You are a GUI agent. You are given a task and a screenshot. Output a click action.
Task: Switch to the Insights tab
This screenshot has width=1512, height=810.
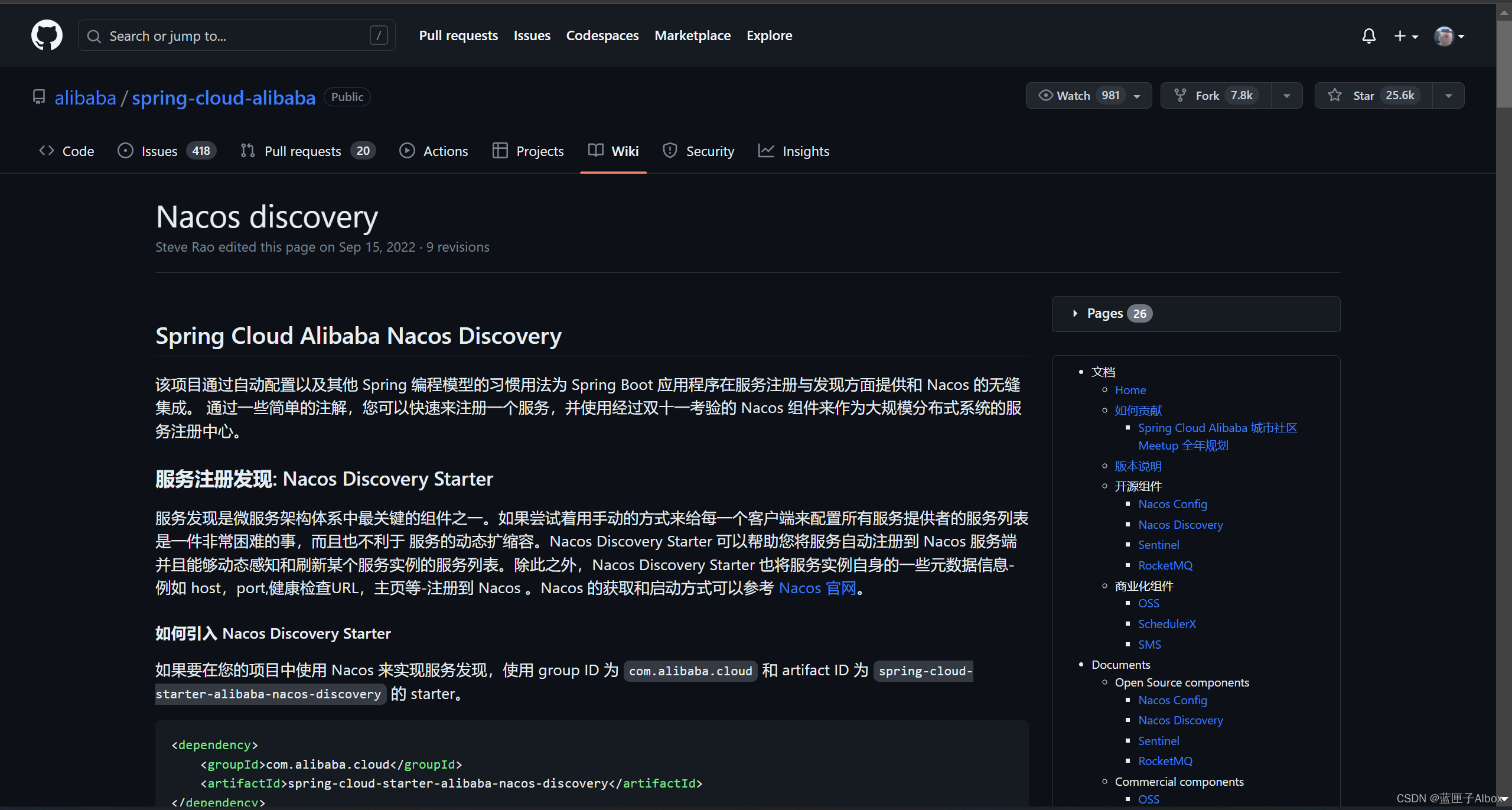click(x=794, y=151)
